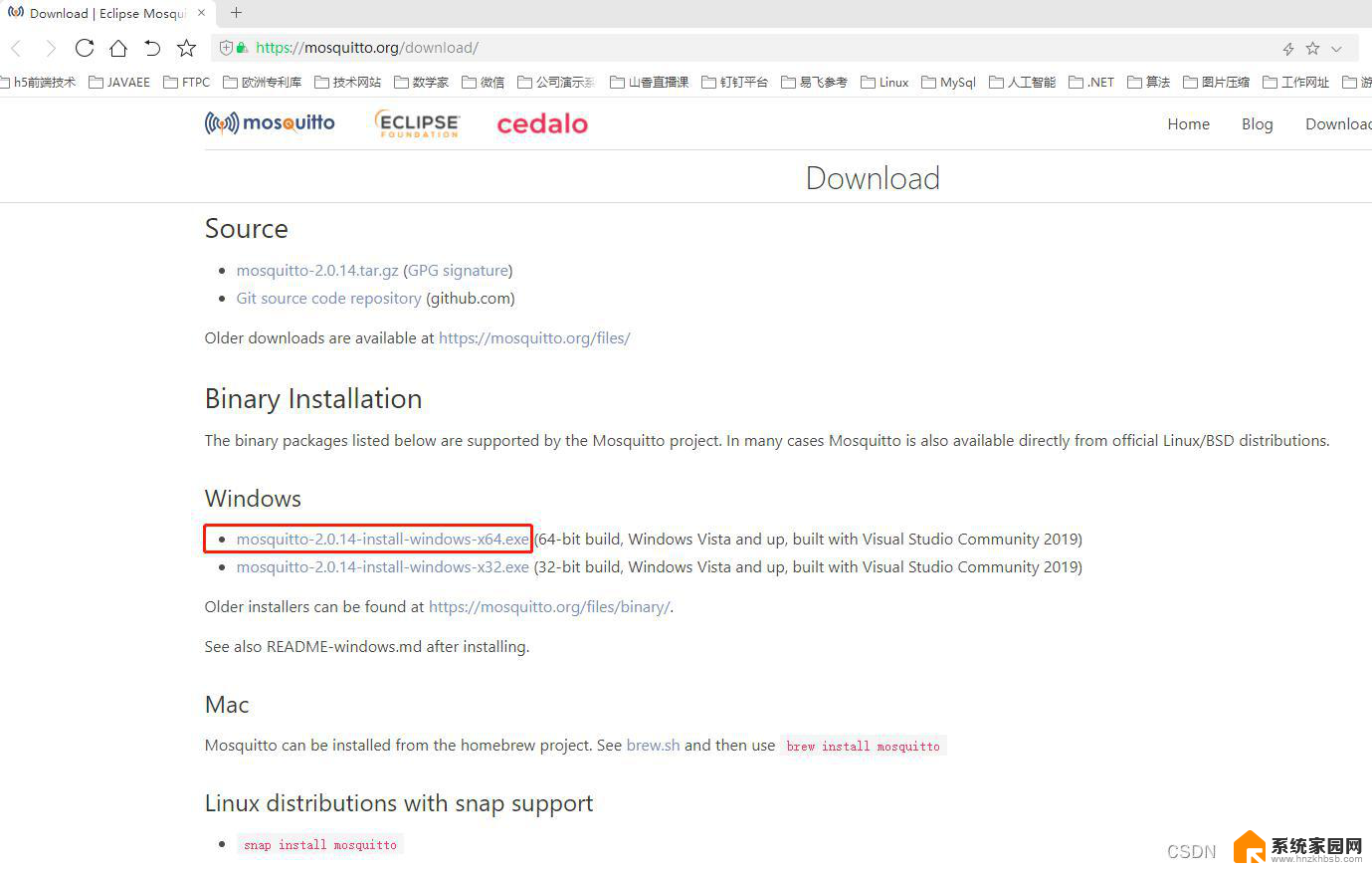Open the Home navigation item
1372x871 pixels.
1189,123
